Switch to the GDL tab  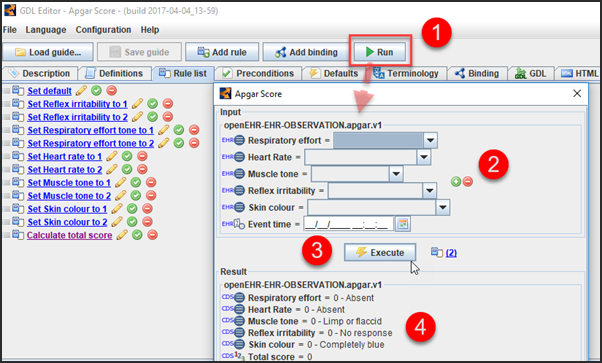pos(531,73)
